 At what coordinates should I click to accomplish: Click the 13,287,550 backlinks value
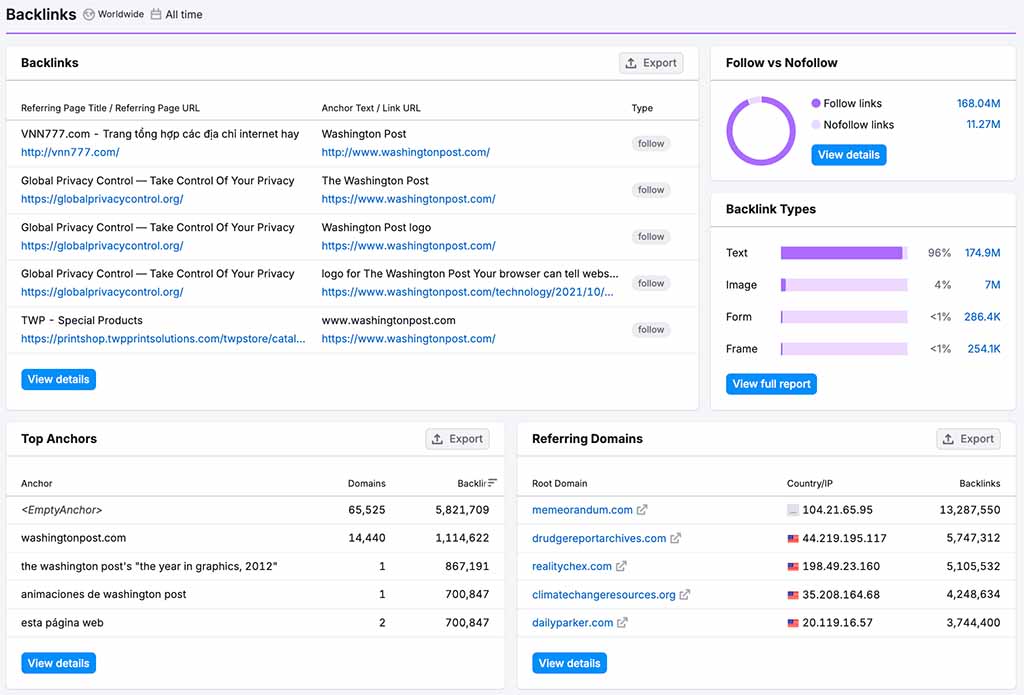point(970,509)
